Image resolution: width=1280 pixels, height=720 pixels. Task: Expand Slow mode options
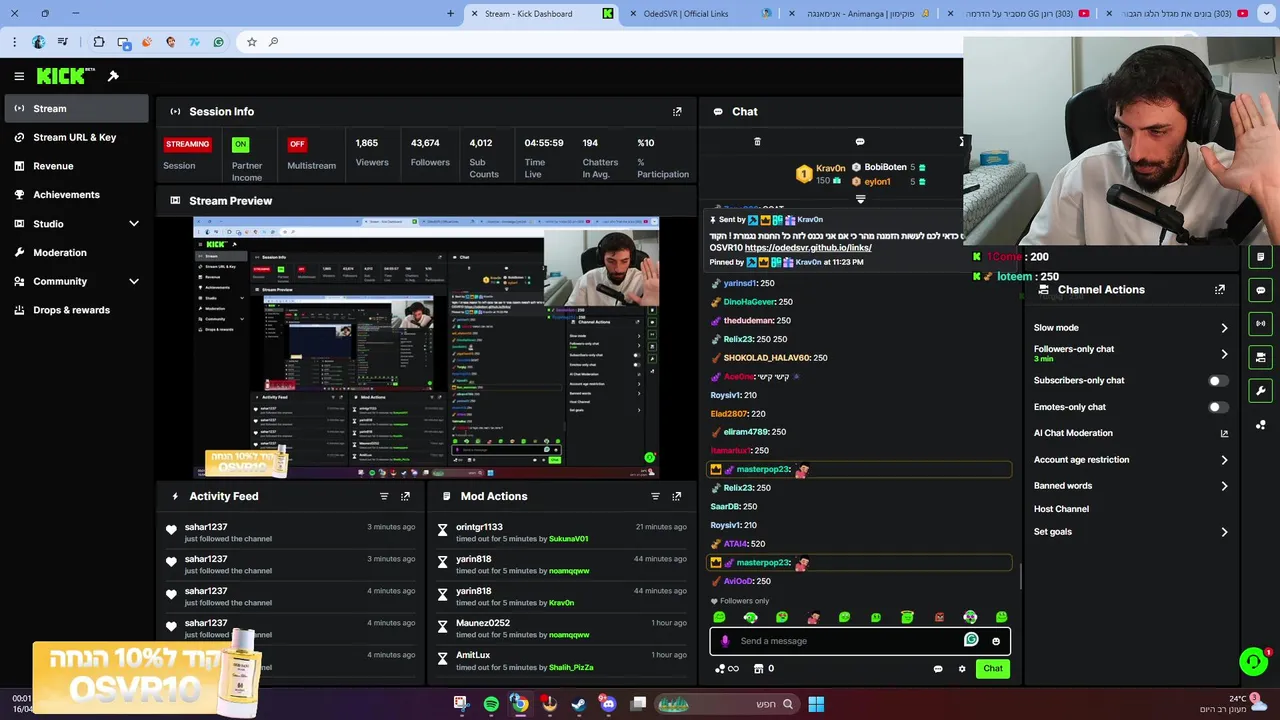(x=1224, y=328)
